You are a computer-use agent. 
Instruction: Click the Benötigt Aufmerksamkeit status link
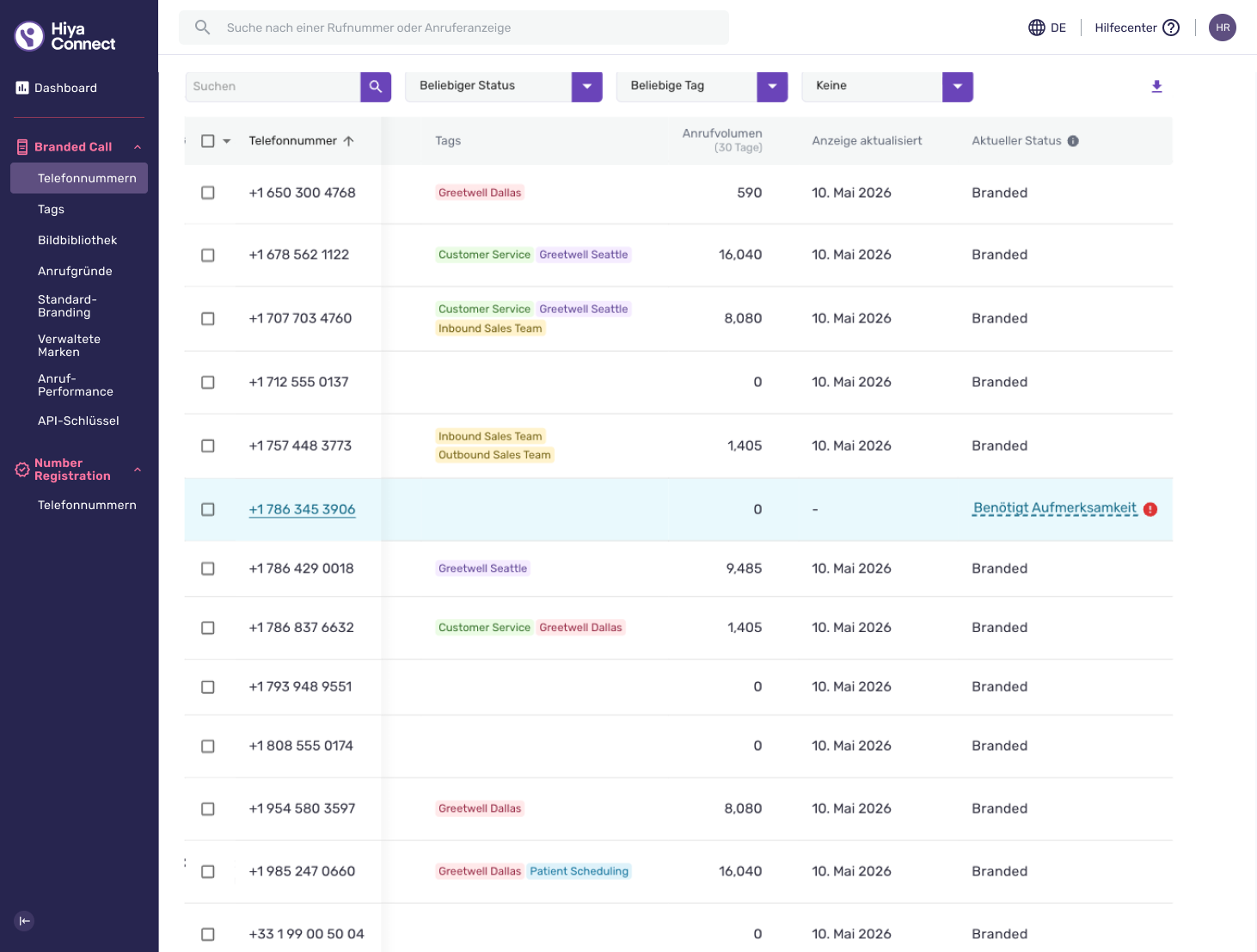[1055, 508]
